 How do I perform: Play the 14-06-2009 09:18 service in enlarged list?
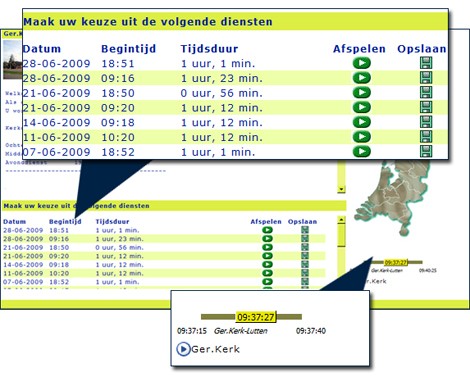tap(362, 122)
